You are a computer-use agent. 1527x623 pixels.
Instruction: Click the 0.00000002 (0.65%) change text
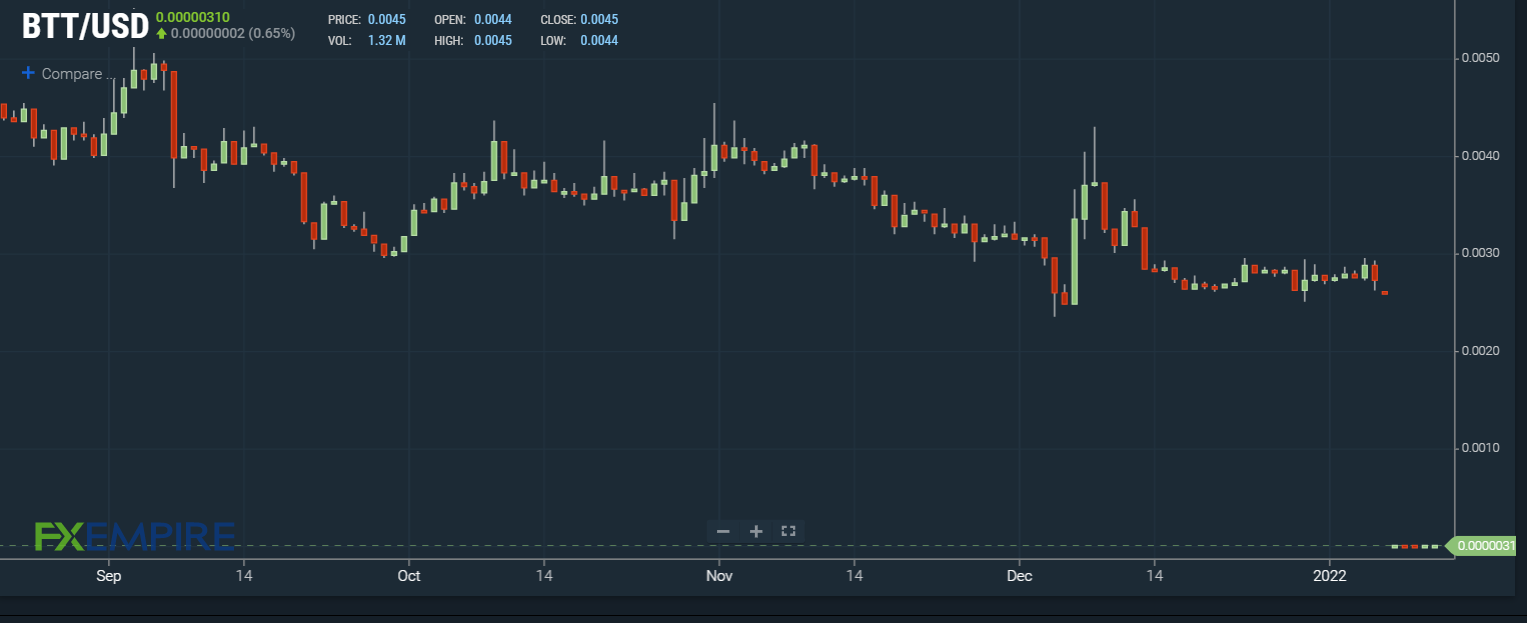232,33
